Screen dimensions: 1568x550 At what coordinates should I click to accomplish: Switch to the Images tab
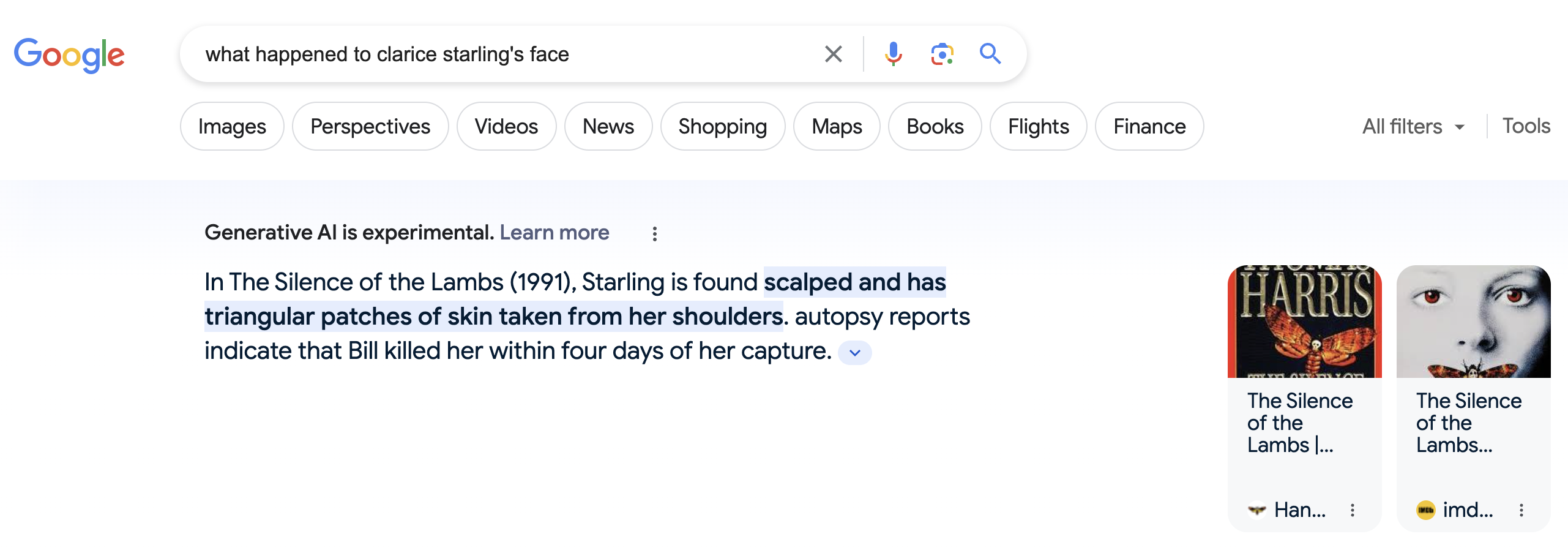(232, 126)
